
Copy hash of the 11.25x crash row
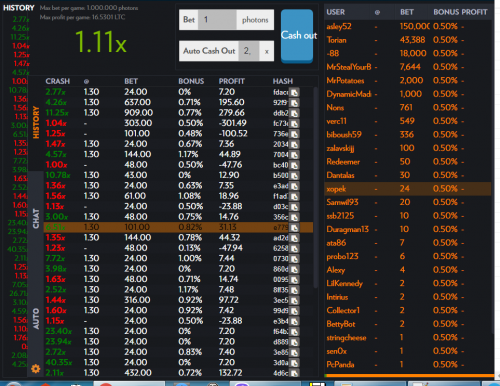click(x=294, y=113)
